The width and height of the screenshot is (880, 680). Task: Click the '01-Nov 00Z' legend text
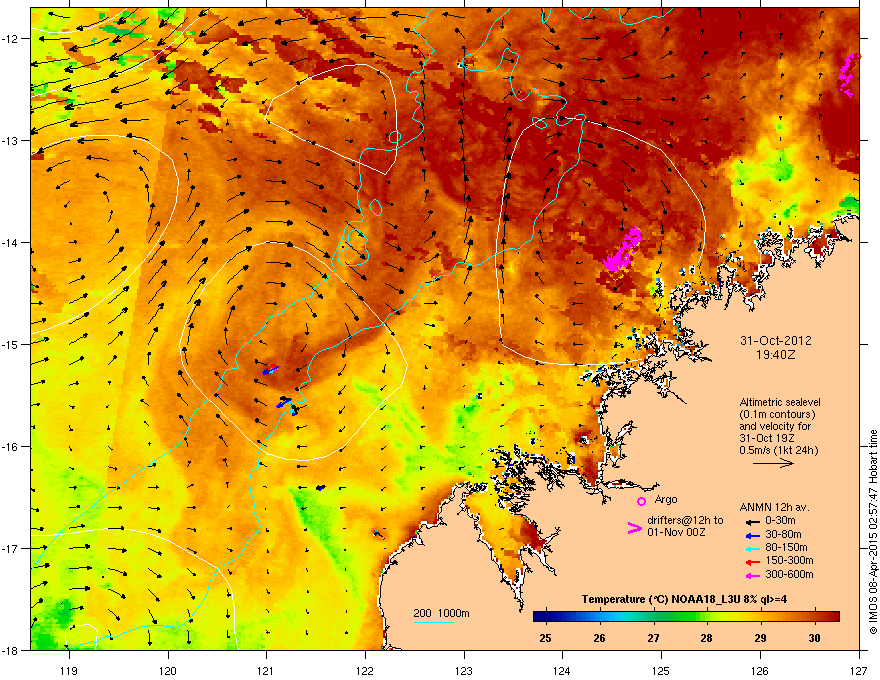pyautogui.click(x=676, y=532)
